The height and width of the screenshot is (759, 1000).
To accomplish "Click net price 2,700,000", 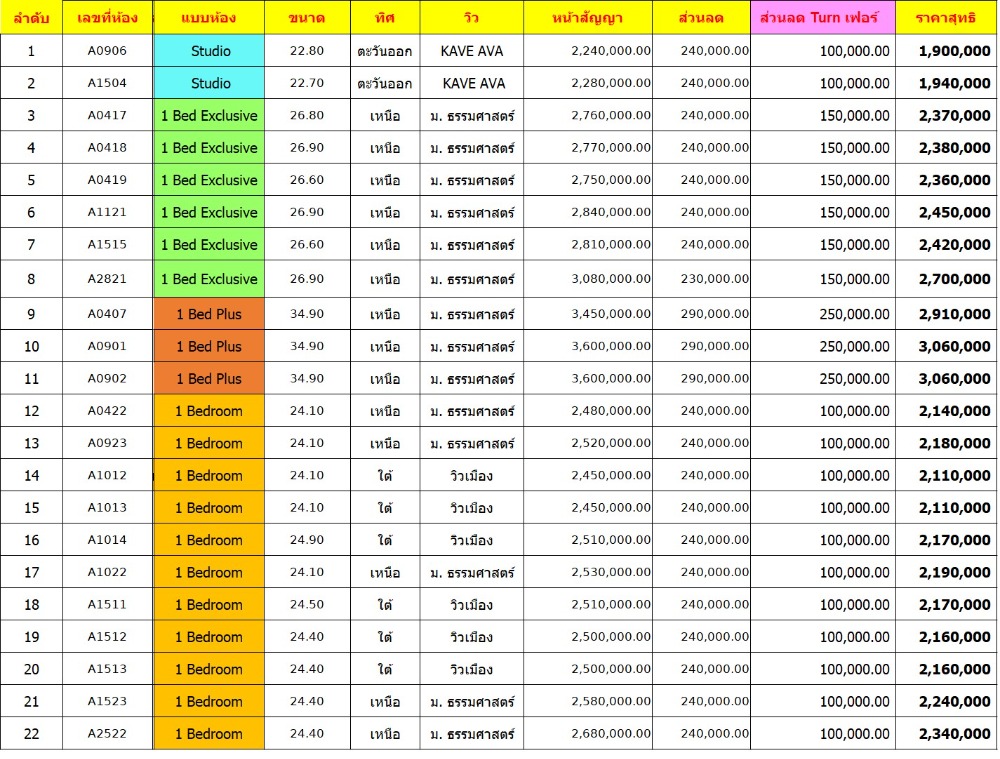I will pos(954,279).
